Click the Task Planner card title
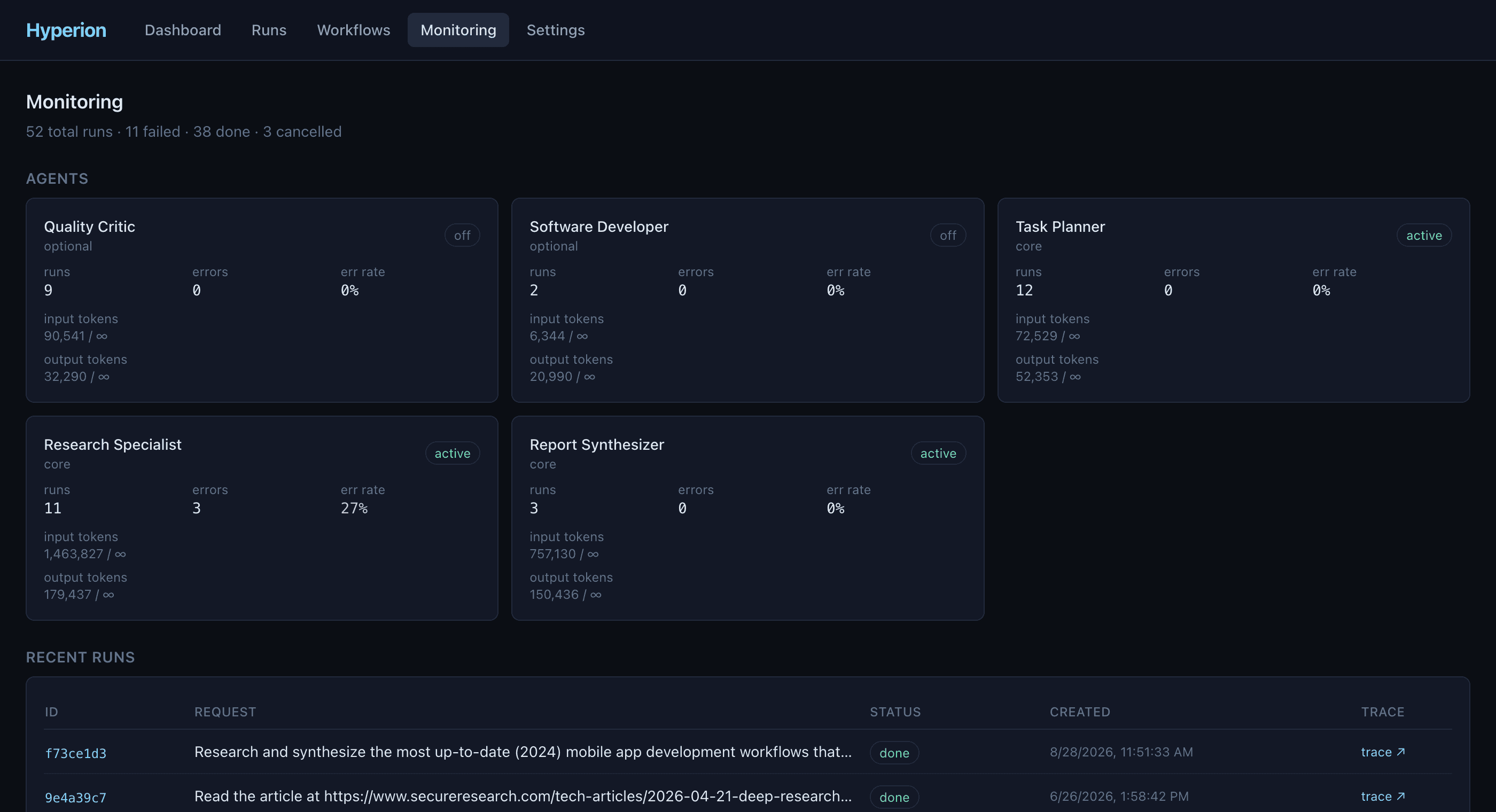The height and width of the screenshot is (812, 1496). click(1060, 227)
